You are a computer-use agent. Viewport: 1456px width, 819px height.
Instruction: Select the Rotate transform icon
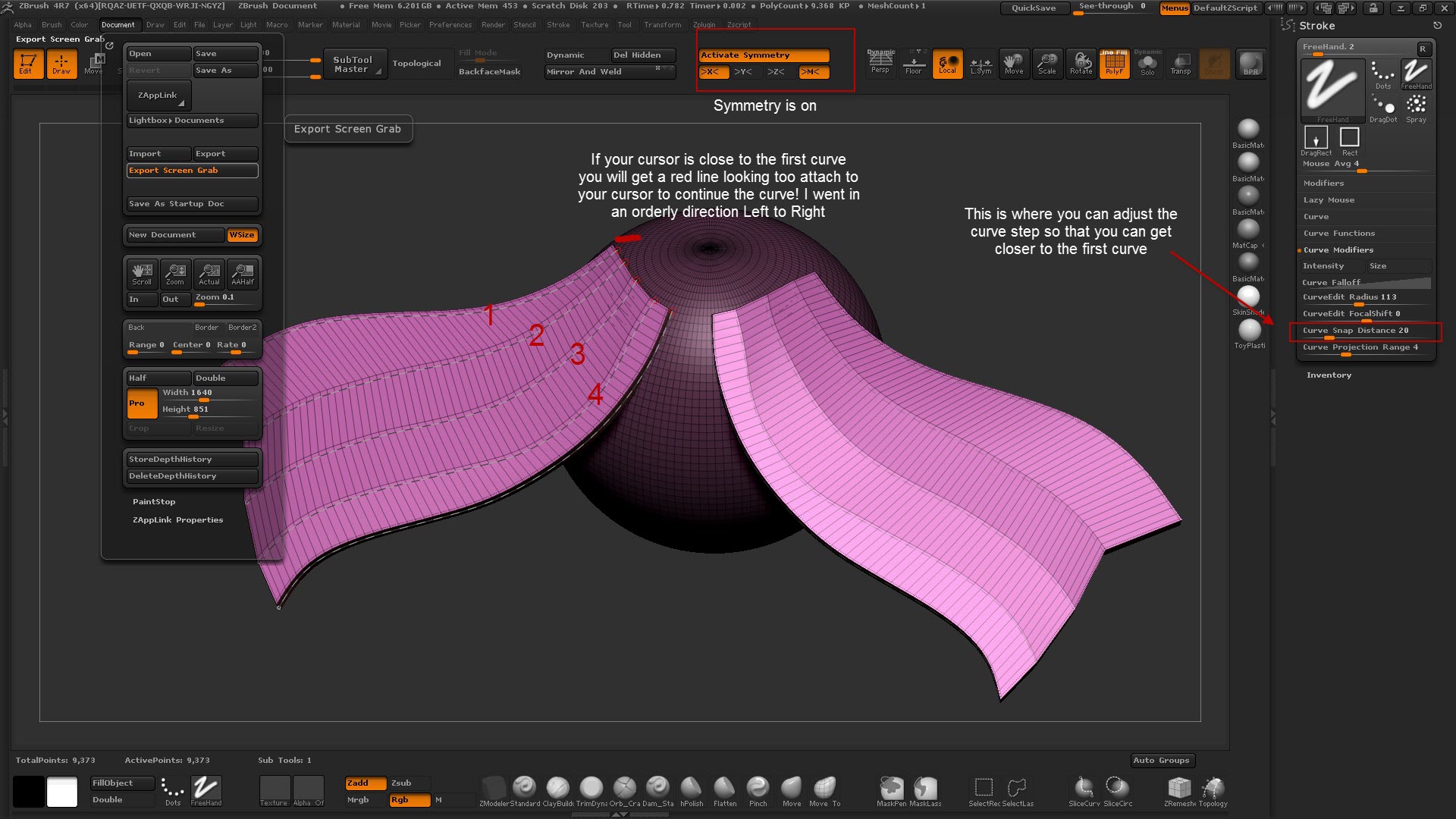pos(1081,64)
